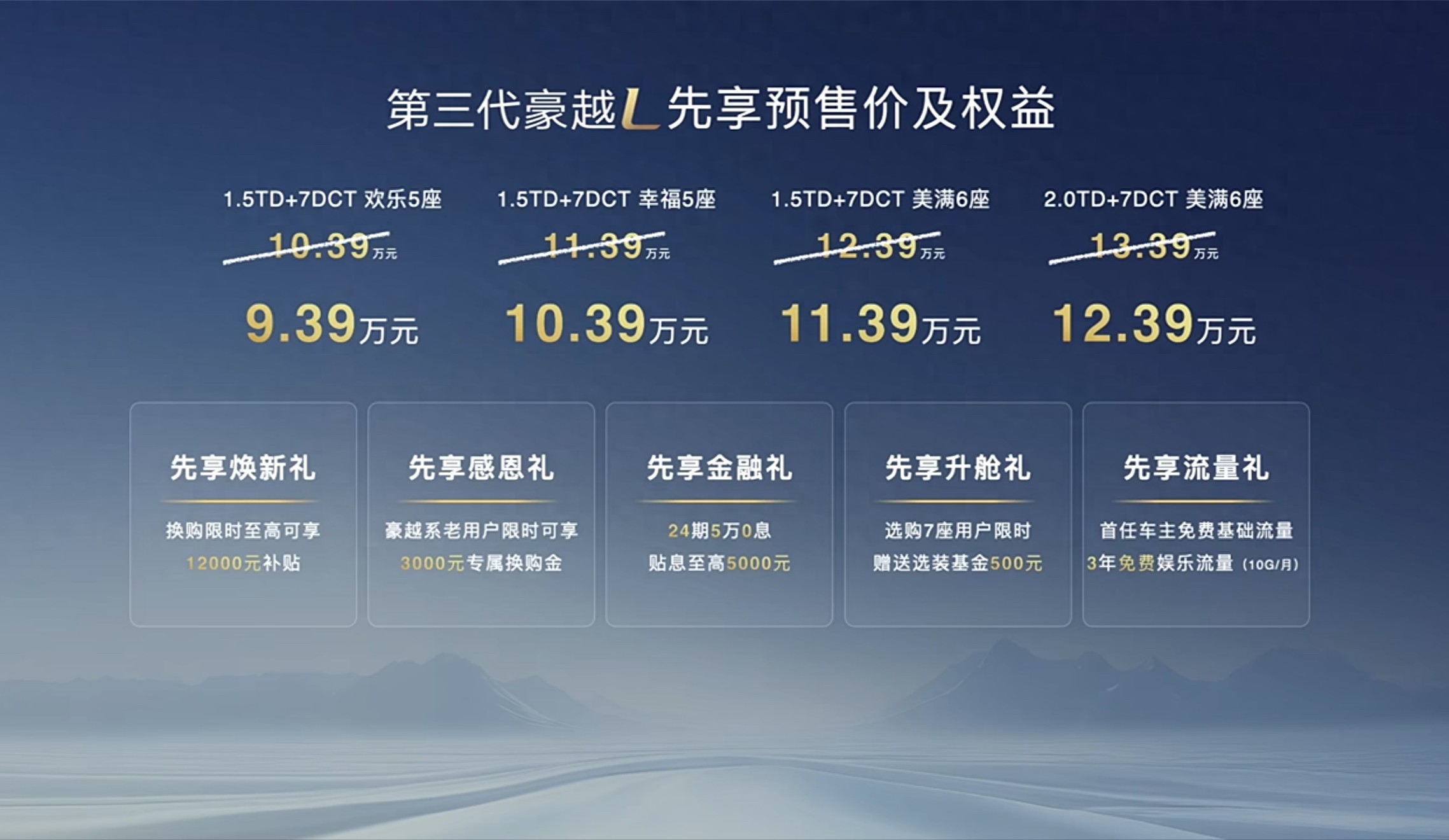Click the gold divider under 先享流量礼

pyautogui.click(x=1196, y=503)
